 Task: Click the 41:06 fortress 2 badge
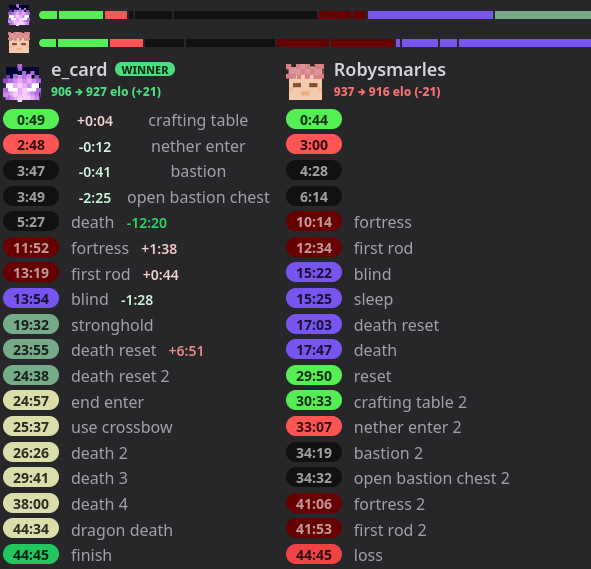314,504
